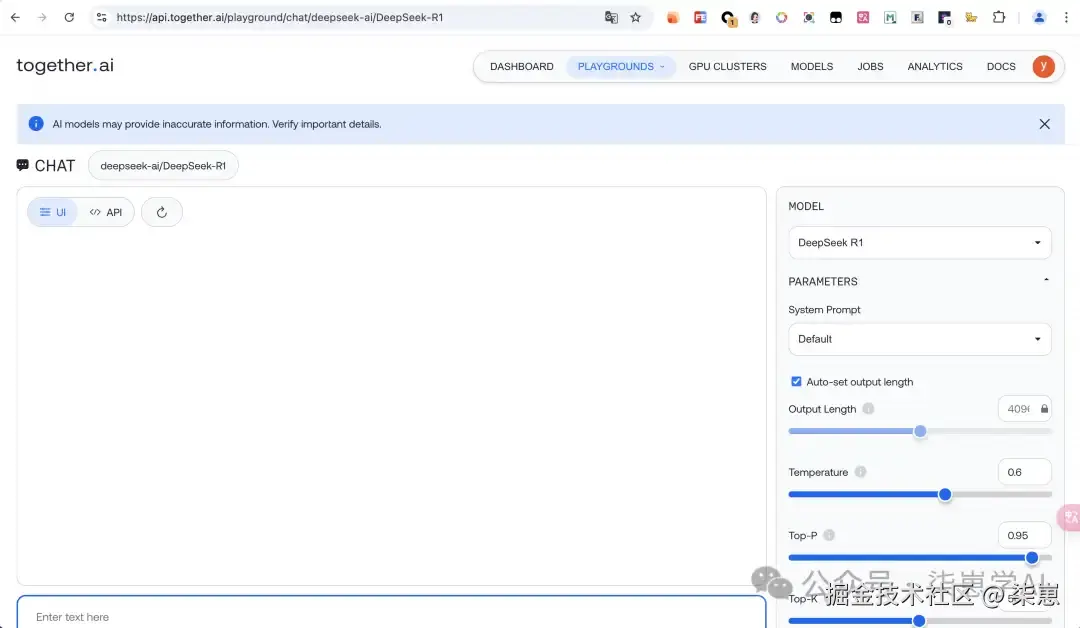Open the Chrome profile avatar
Viewport: 1080px width, 628px height.
(x=1039, y=17)
